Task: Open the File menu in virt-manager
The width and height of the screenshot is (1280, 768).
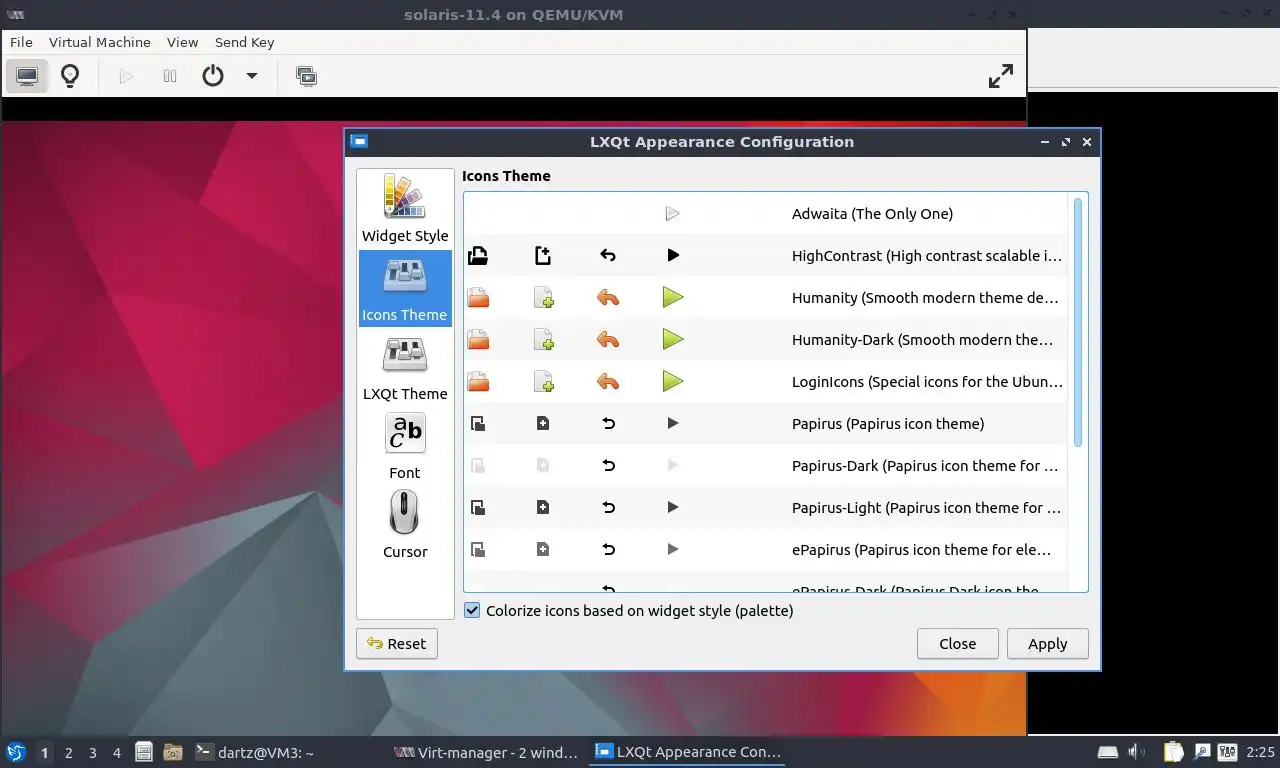Action: [x=21, y=43]
